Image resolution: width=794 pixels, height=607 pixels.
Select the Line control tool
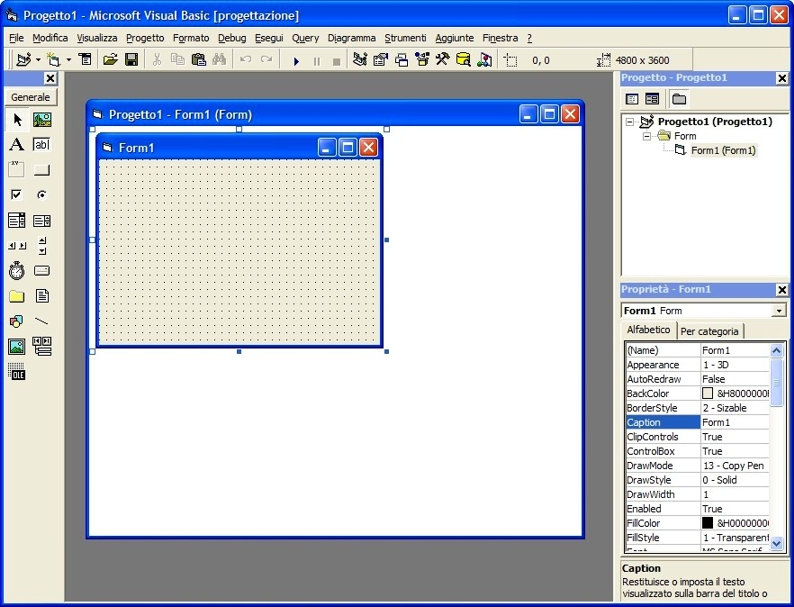(42, 321)
